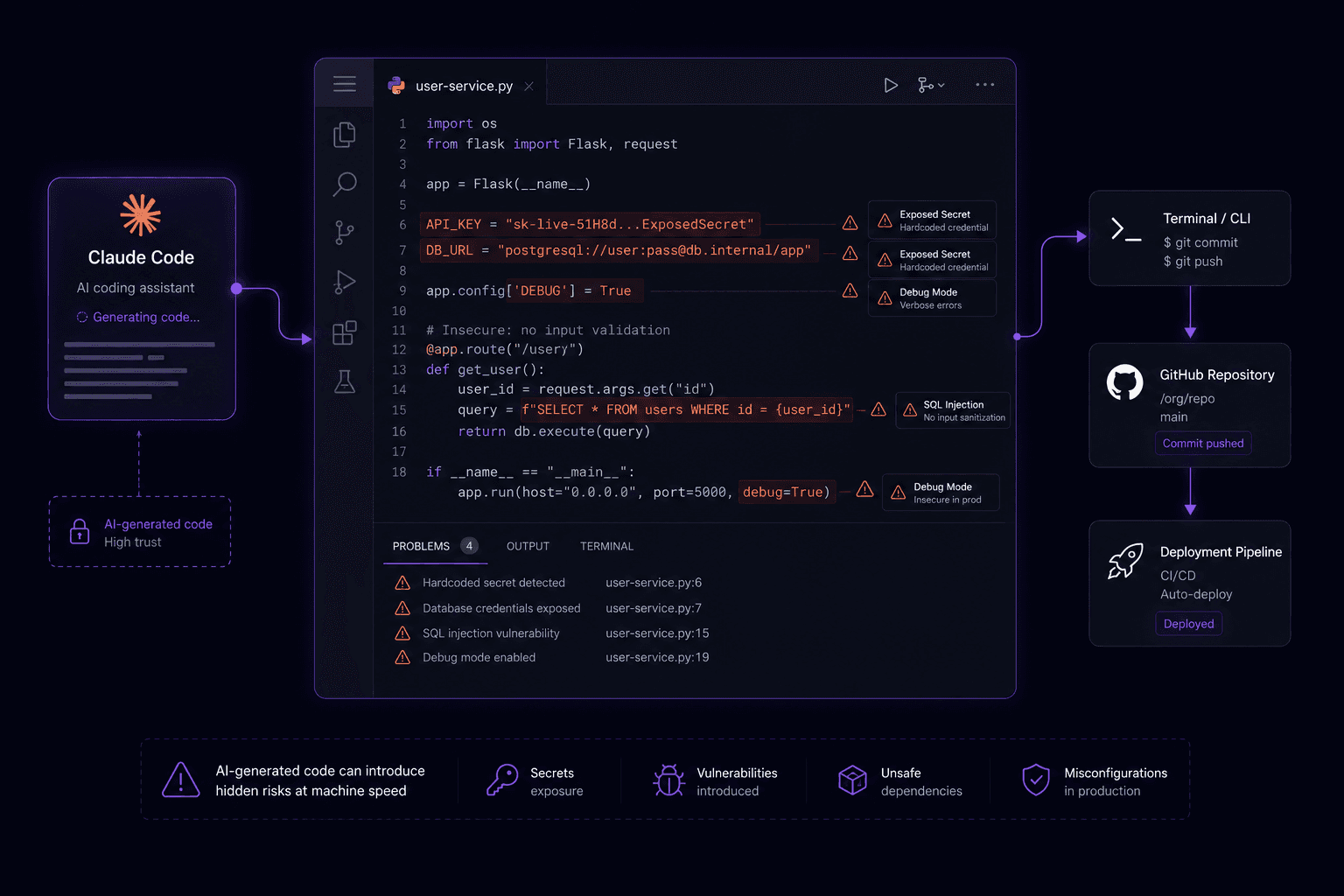Screen dimensions: 1344x896
Task: Open the SQL Injection warning tooltip
Action: [x=953, y=410]
